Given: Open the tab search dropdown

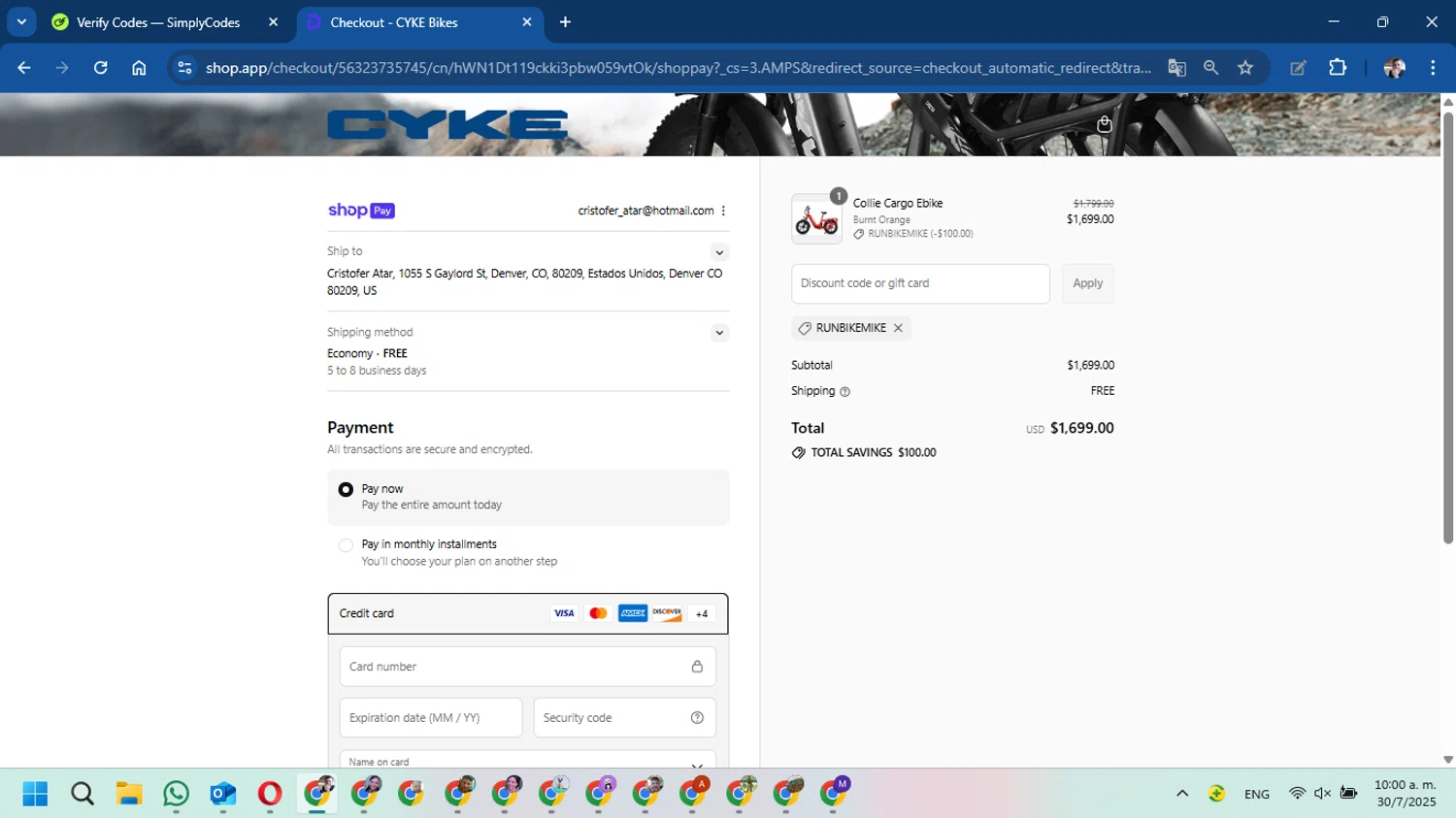Looking at the screenshot, I should pyautogui.click(x=21, y=22).
